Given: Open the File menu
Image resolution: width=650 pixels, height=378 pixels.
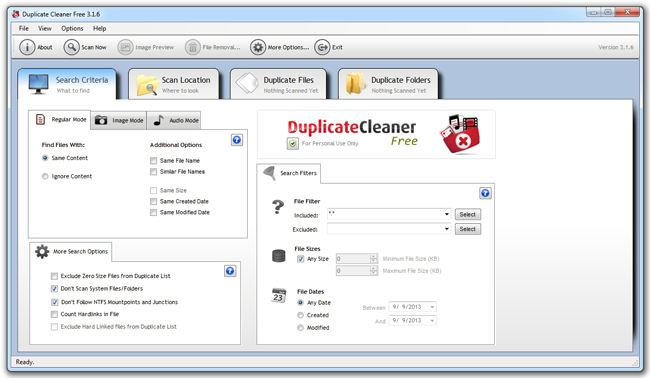Looking at the screenshot, I should [24, 28].
